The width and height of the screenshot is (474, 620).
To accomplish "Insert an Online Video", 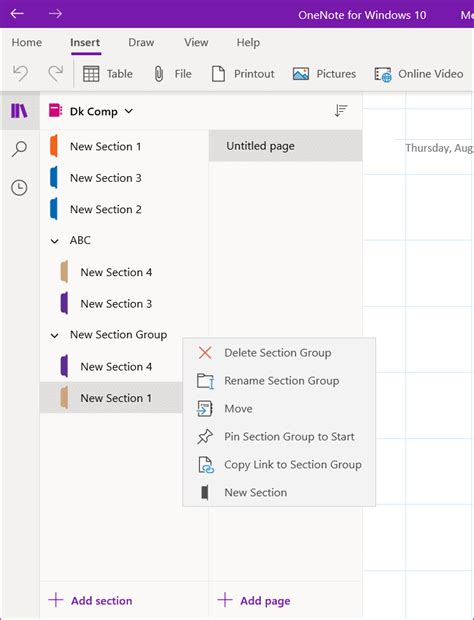I will tap(419, 74).
